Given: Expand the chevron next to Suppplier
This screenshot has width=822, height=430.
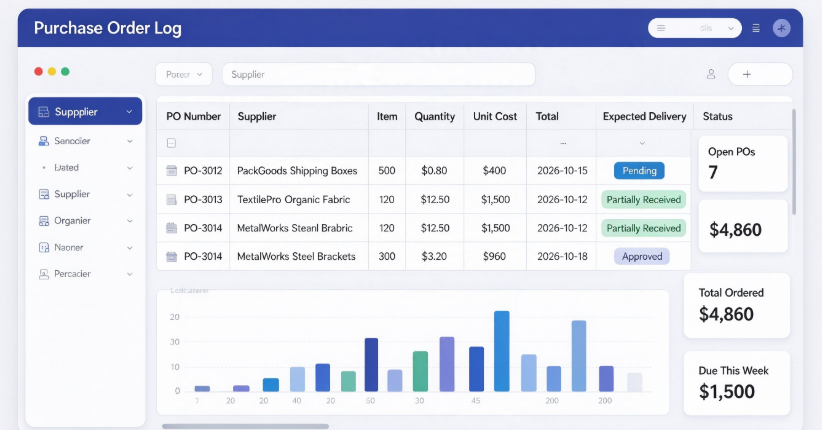Looking at the screenshot, I should [x=129, y=112].
